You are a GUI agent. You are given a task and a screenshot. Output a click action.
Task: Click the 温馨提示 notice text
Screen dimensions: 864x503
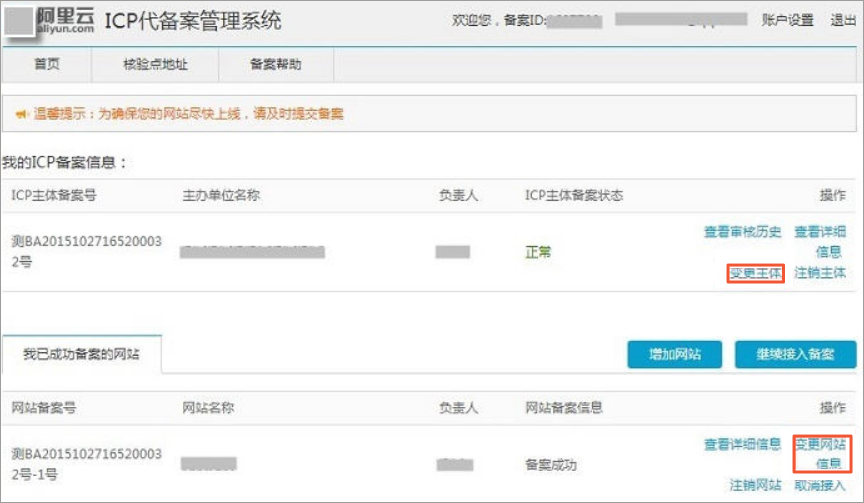pyautogui.click(x=188, y=114)
